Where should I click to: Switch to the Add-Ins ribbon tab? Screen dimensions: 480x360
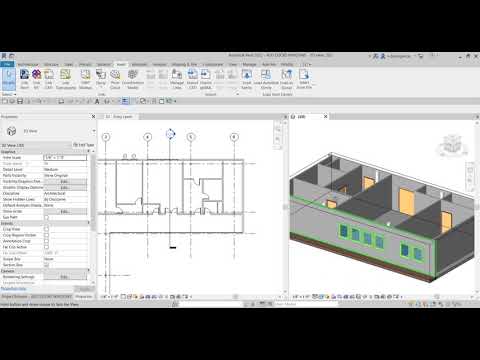click(x=269, y=64)
